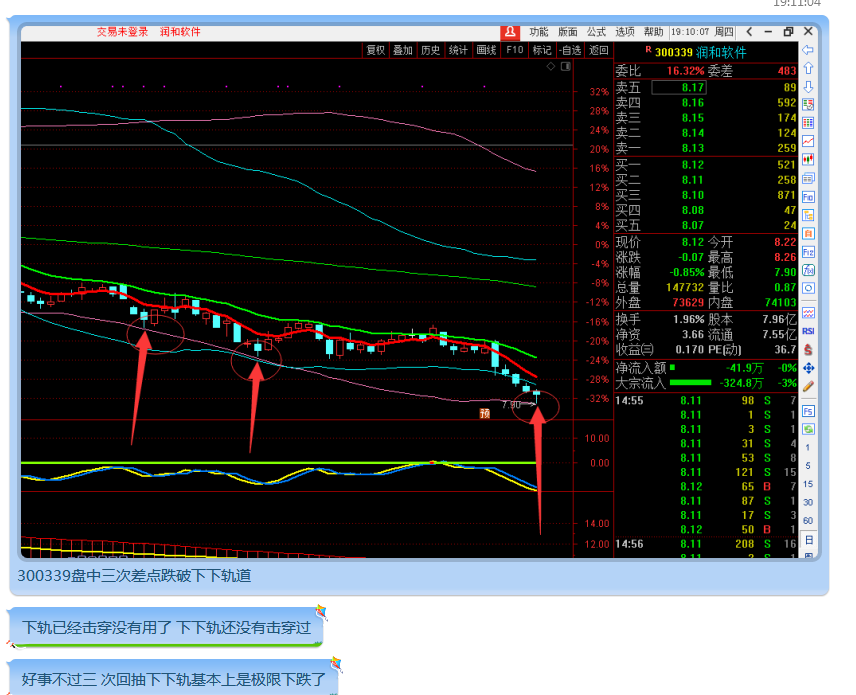856x695 pixels.
Task: Click the 卖五 price 8.17 field
Action: (679, 87)
